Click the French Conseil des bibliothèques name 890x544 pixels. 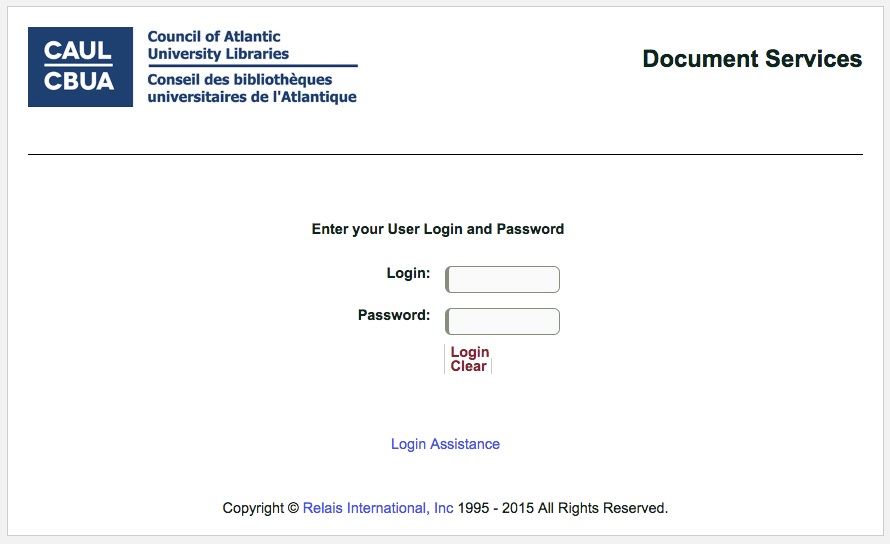click(240, 80)
